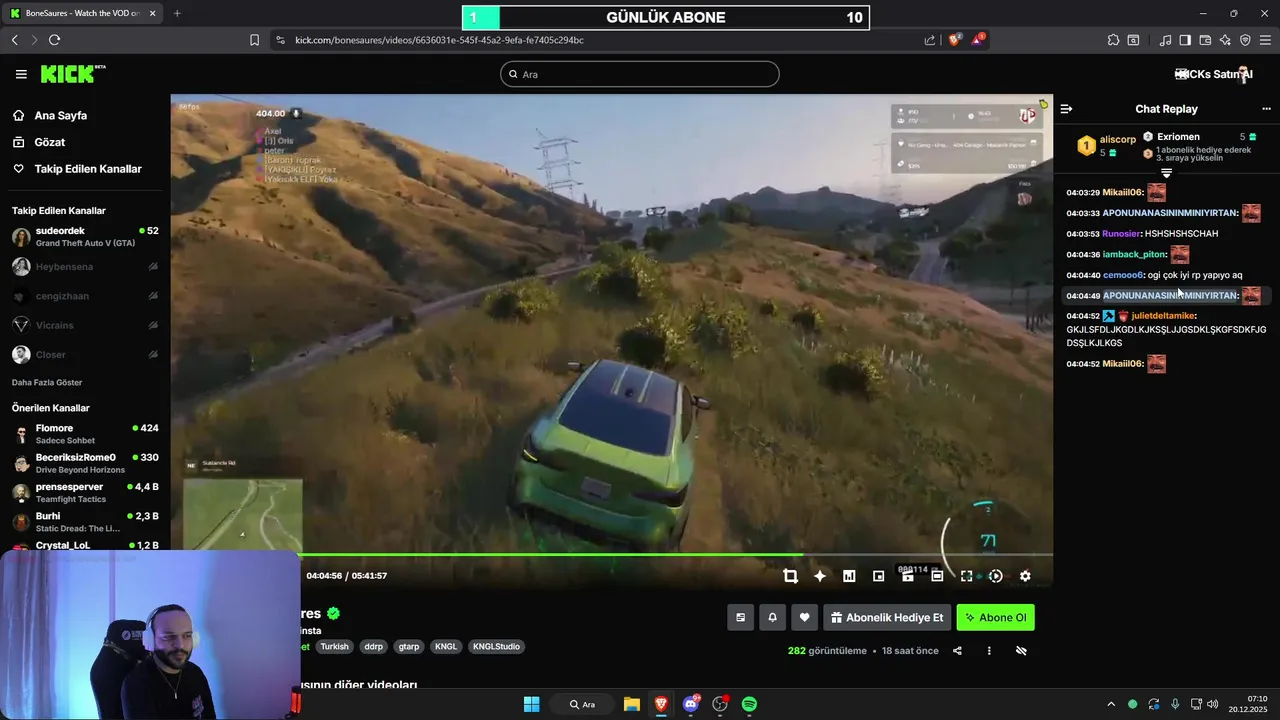Click the channel panel icon button
The width and height of the screenshot is (1280, 720).
(740, 618)
